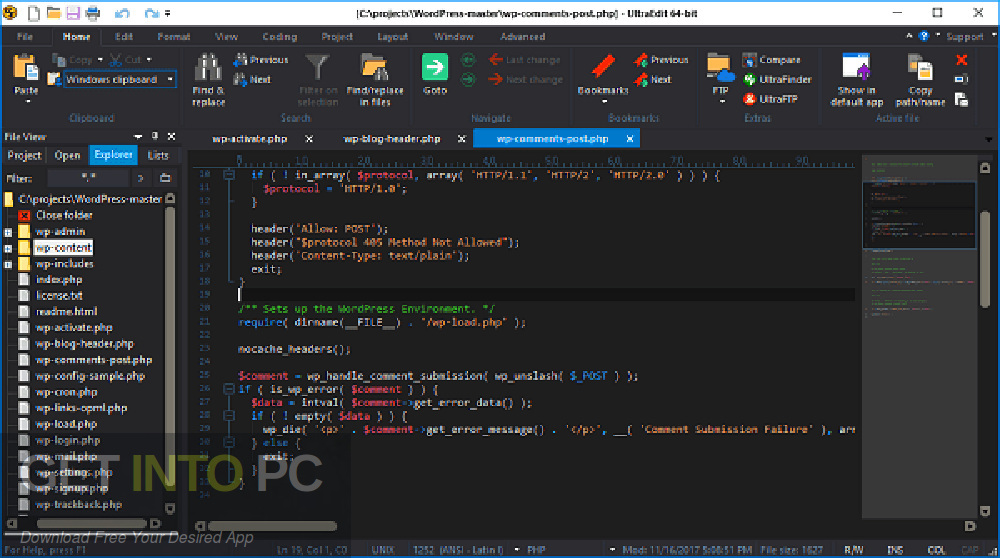Click filter apply arrow button
This screenshot has width=1000, height=558.
click(140, 178)
